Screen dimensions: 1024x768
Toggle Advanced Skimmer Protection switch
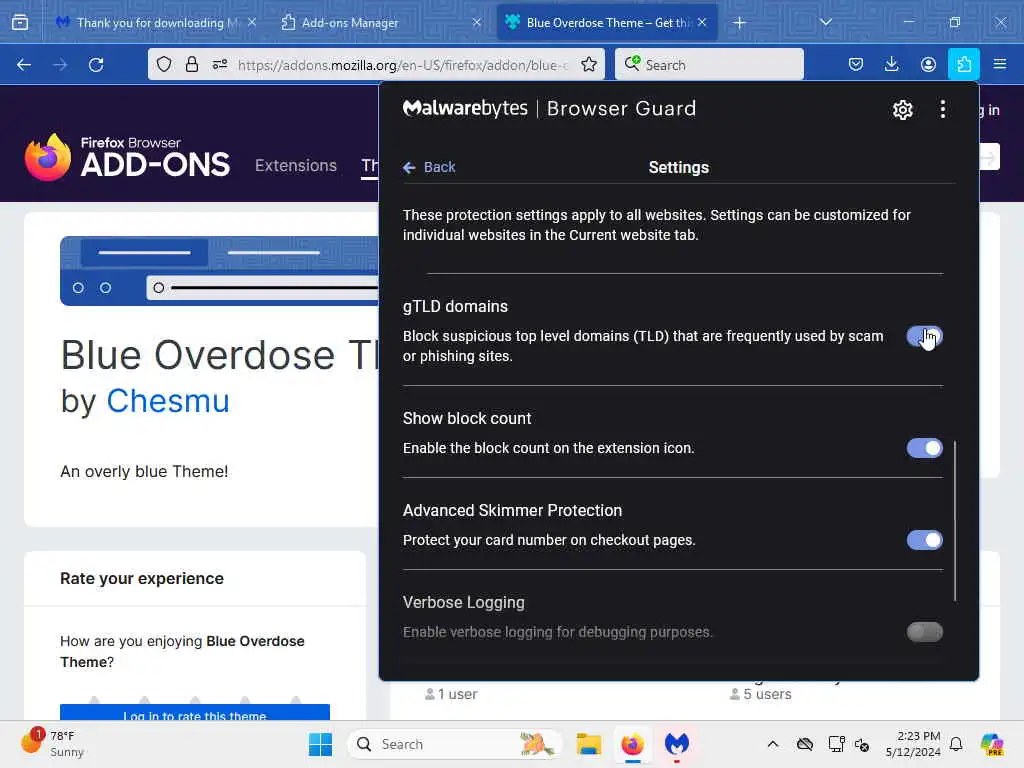point(924,540)
